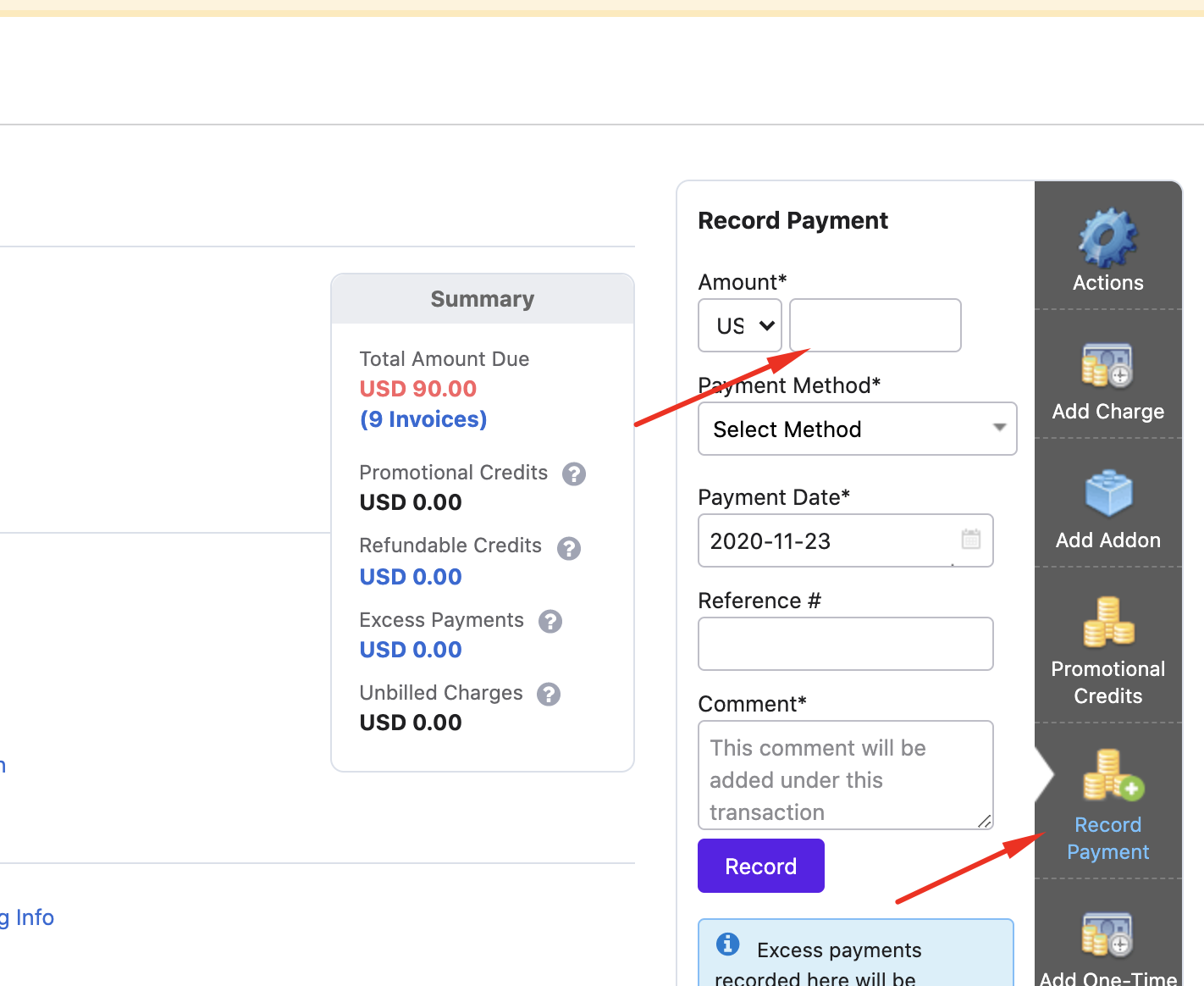Viewport: 1204px width, 986px height.
Task: Focus the Amount input field
Action: [x=875, y=325]
